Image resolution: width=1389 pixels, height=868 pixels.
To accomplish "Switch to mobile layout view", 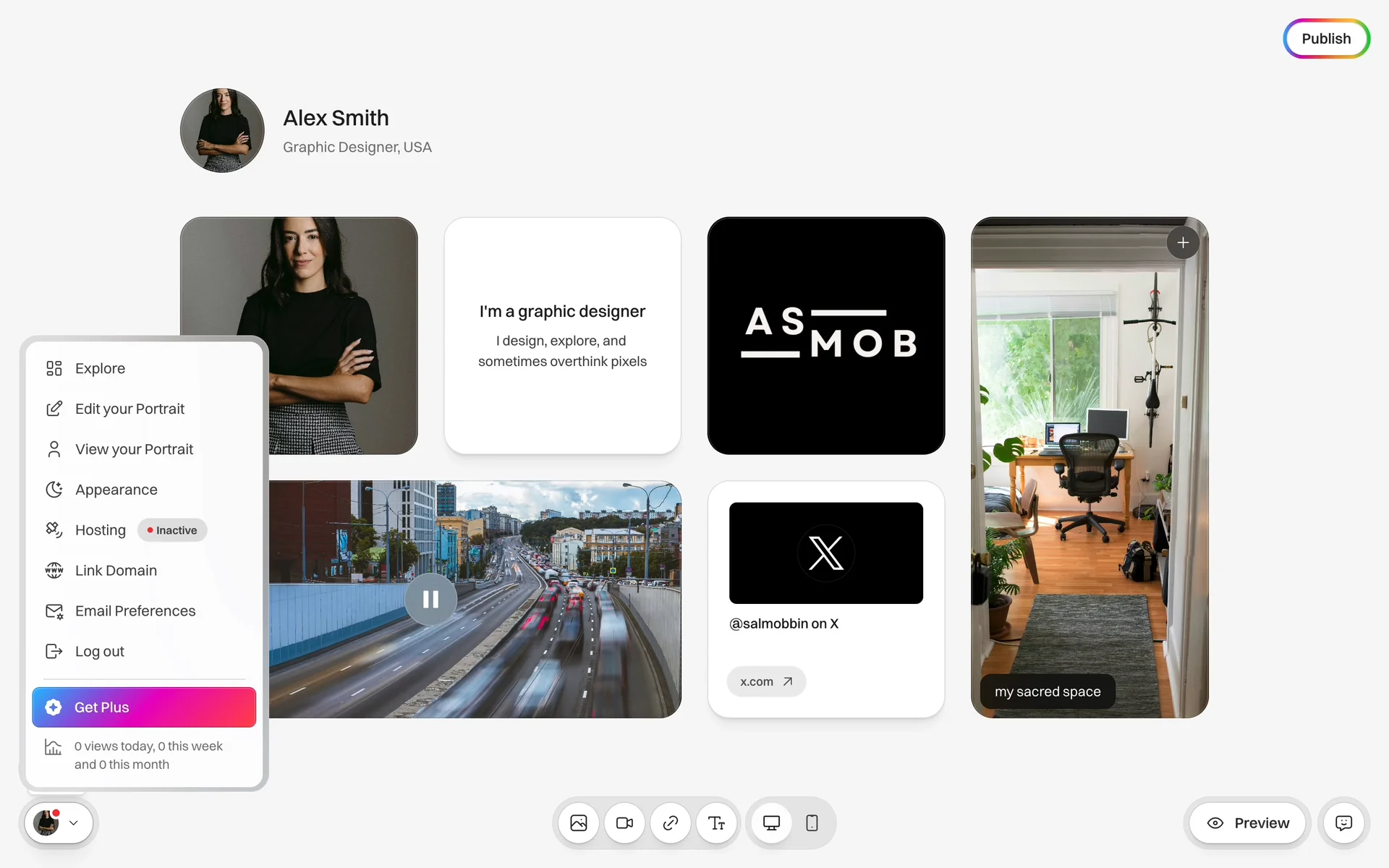I will click(x=812, y=823).
